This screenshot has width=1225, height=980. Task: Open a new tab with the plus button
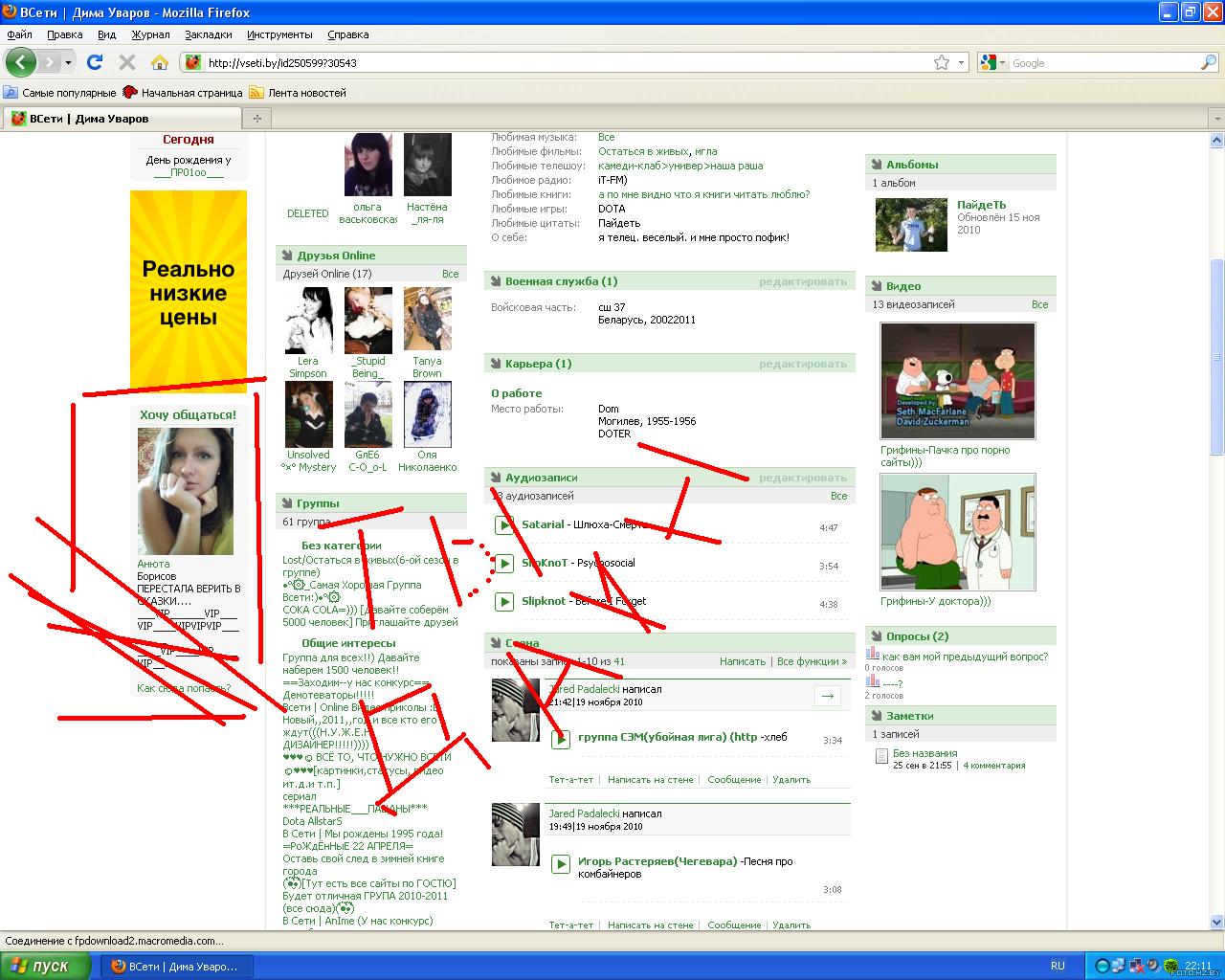256,119
